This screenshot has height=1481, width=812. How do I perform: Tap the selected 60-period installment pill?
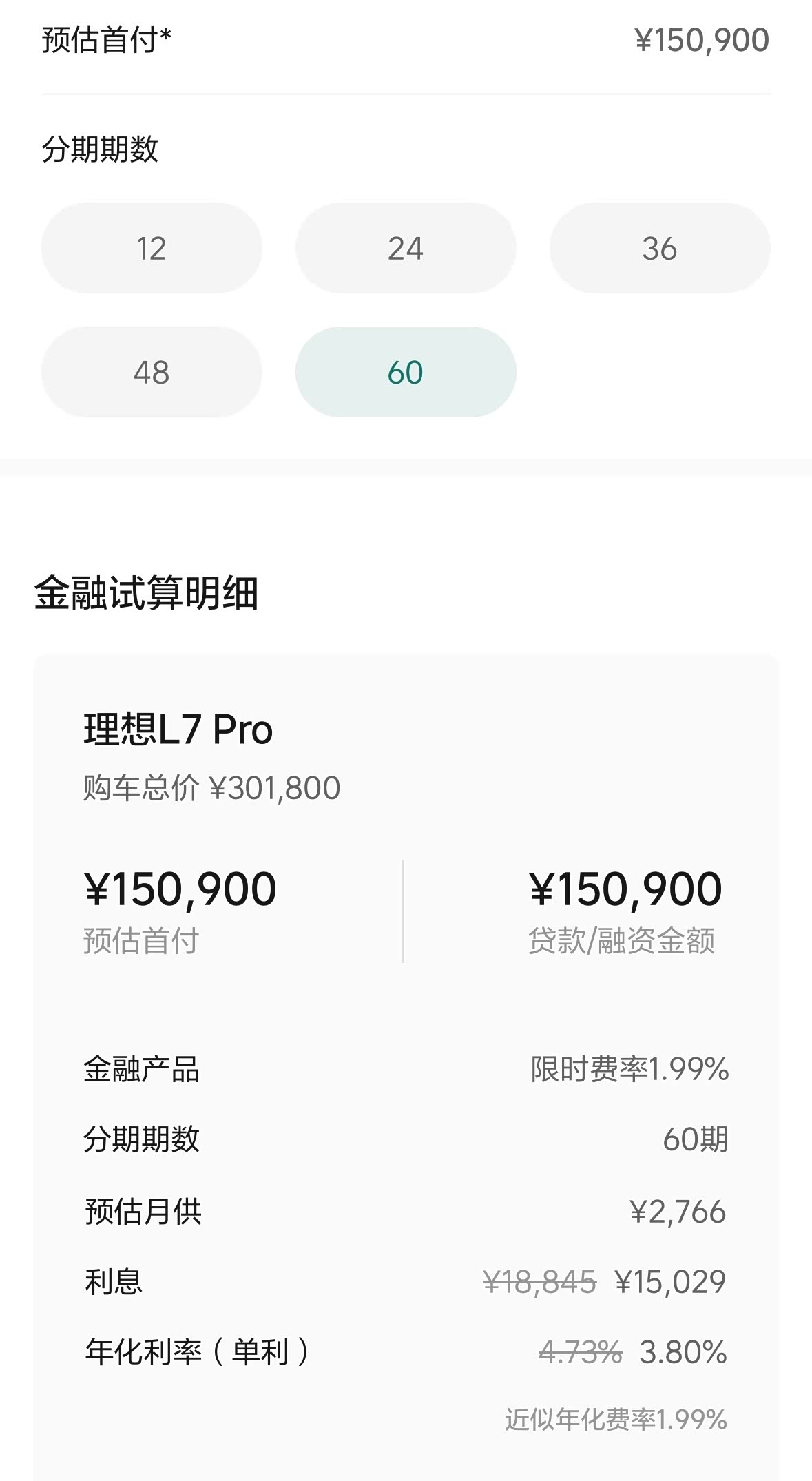pyautogui.click(x=406, y=372)
